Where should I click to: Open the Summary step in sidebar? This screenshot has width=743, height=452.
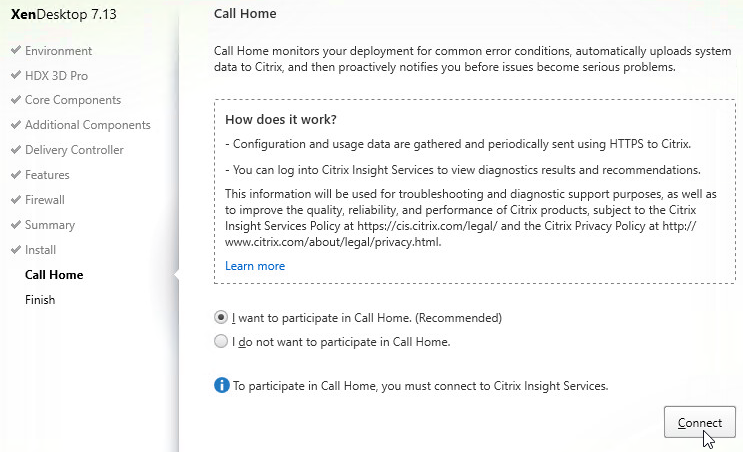click(50, 225)
